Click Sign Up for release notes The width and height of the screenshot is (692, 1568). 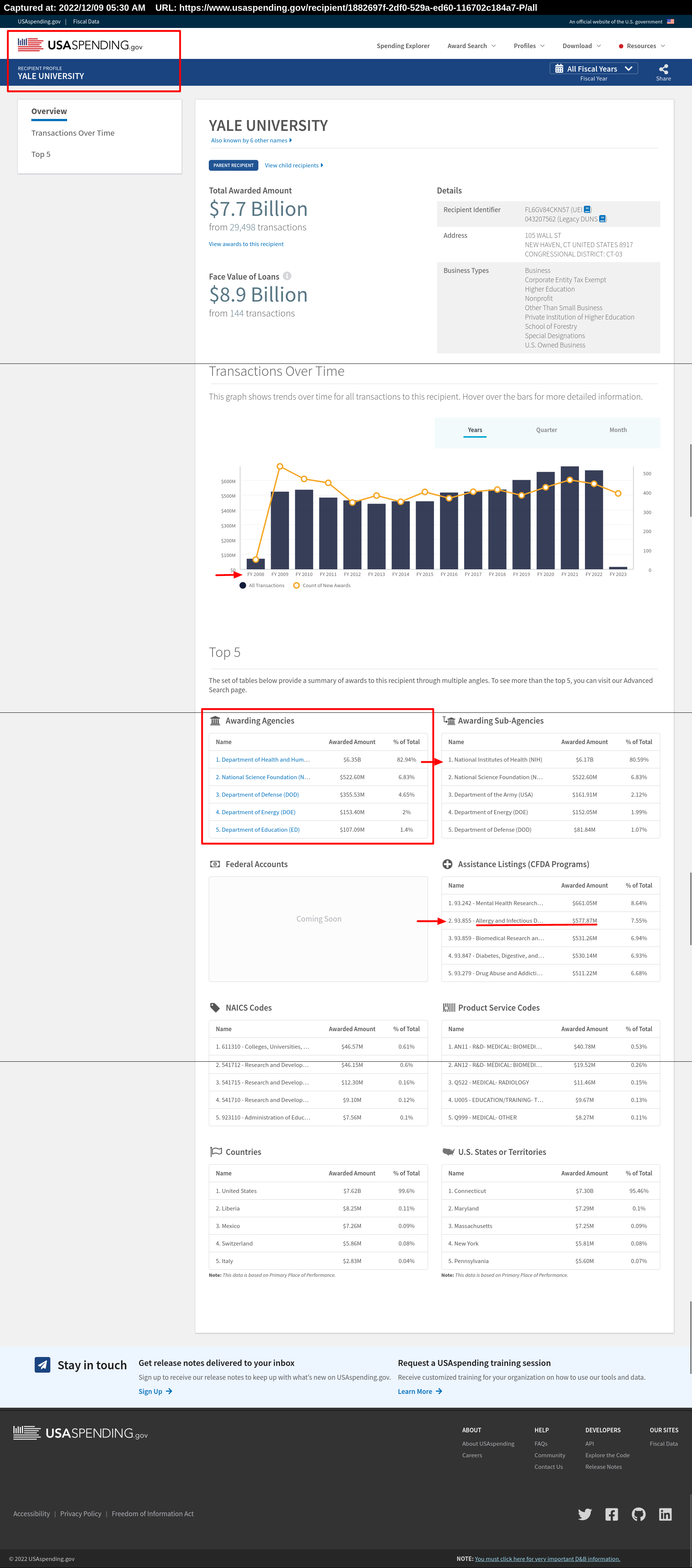tap(155, 1391)
